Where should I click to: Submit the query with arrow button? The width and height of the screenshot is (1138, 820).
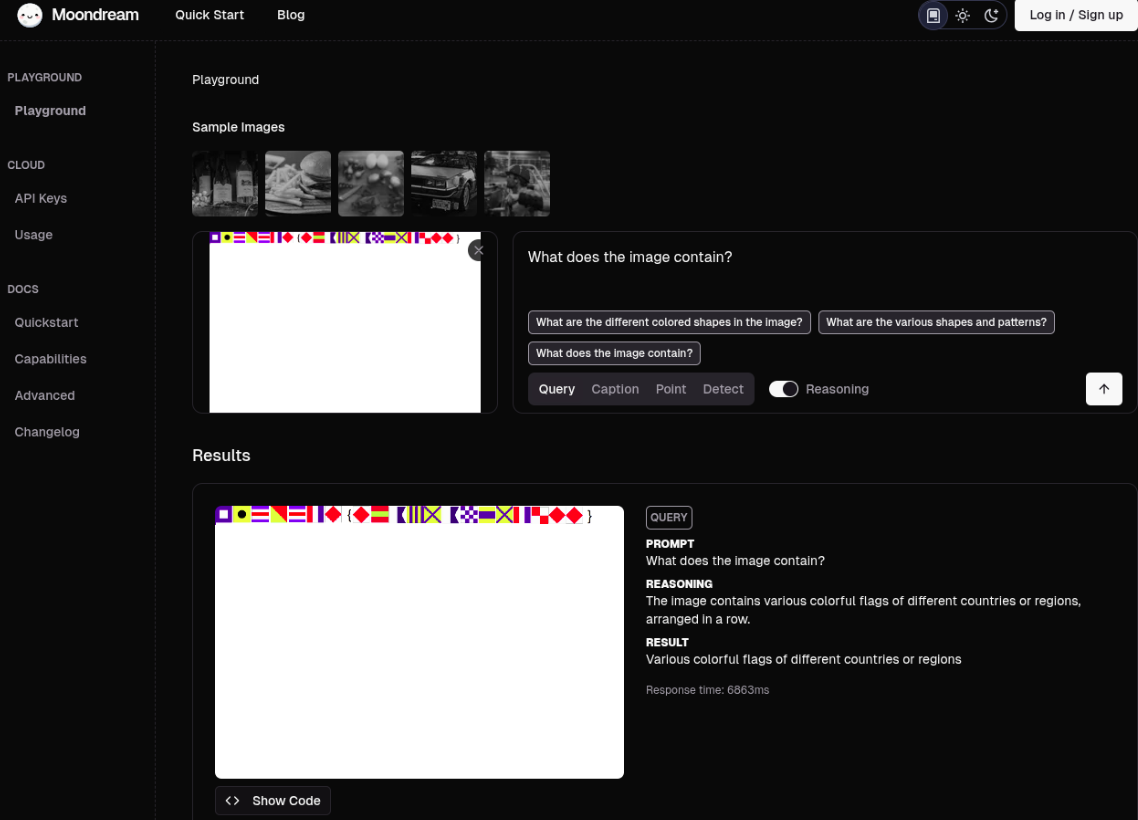tap(1103, 389)
